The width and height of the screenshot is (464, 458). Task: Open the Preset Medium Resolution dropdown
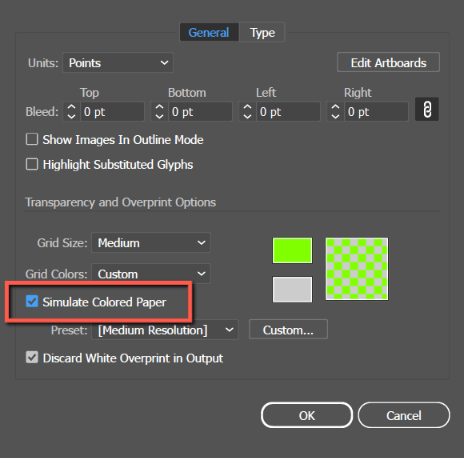tap(165, 330)
